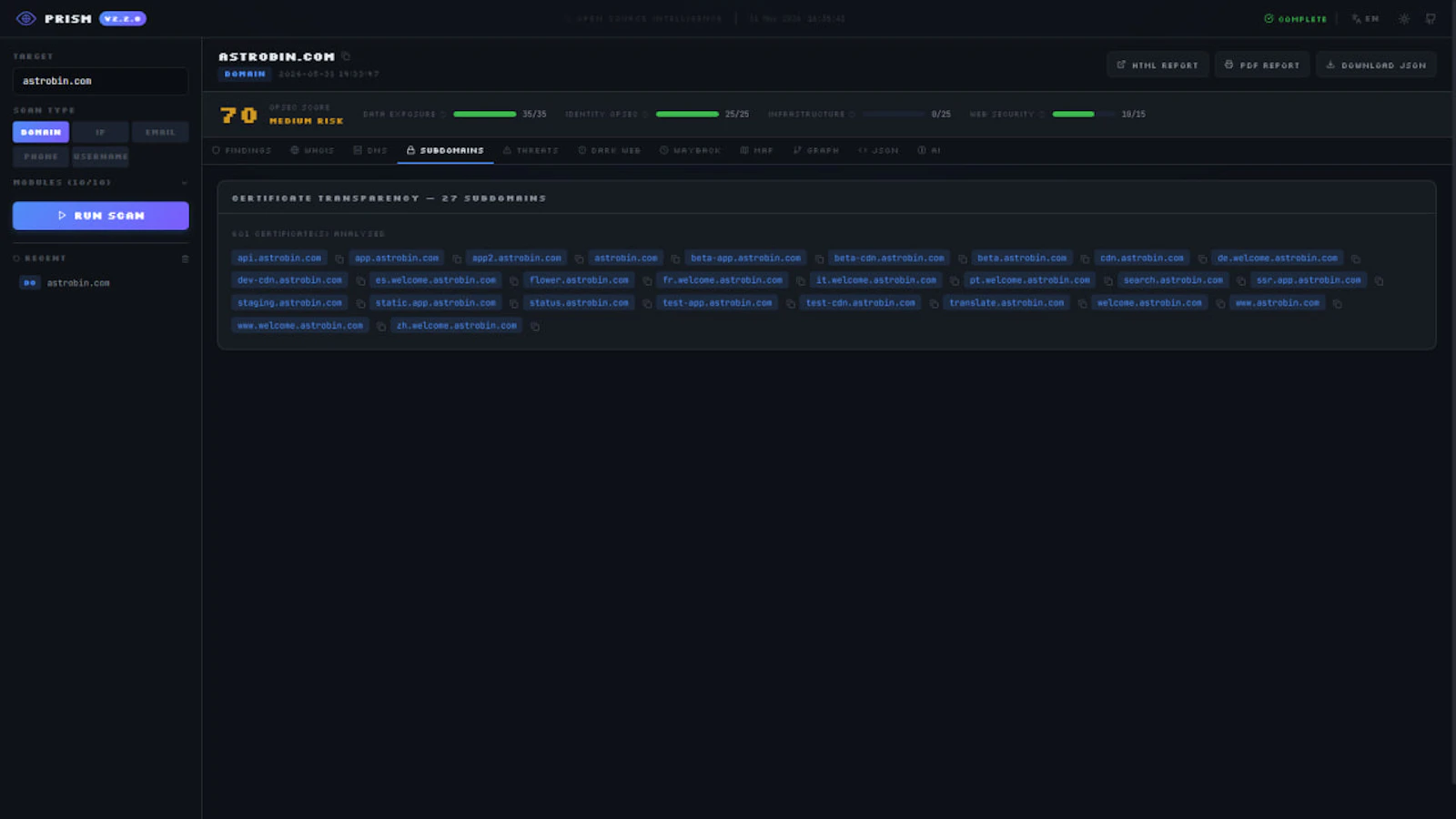Click the Identity OPSEC score bar
Image resolution: width=1456 pixels, height=819 pixels.
(687, 114)
